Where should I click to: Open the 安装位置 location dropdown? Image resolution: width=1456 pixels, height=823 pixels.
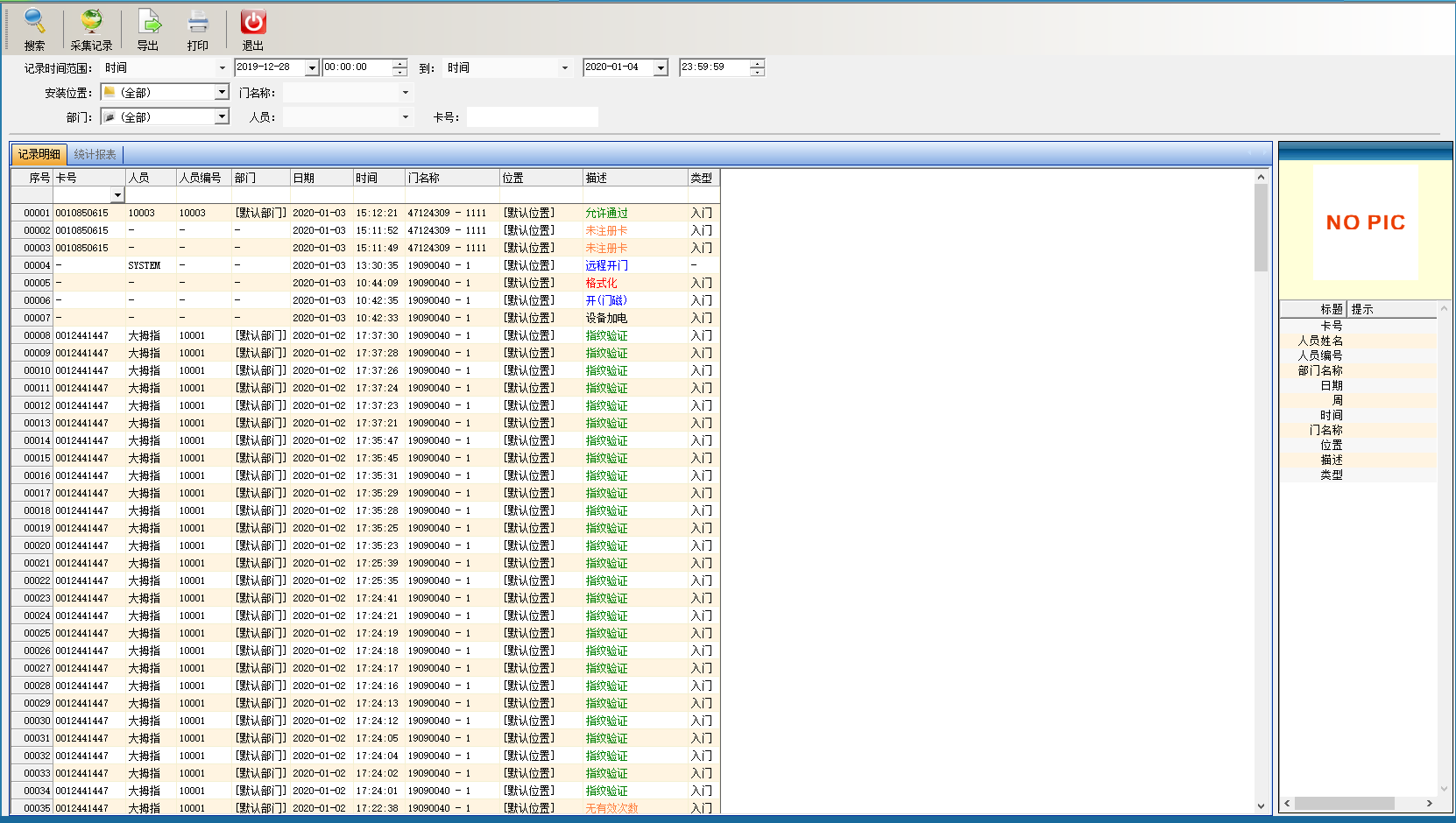pyautogui.click(x=222, y=92)
